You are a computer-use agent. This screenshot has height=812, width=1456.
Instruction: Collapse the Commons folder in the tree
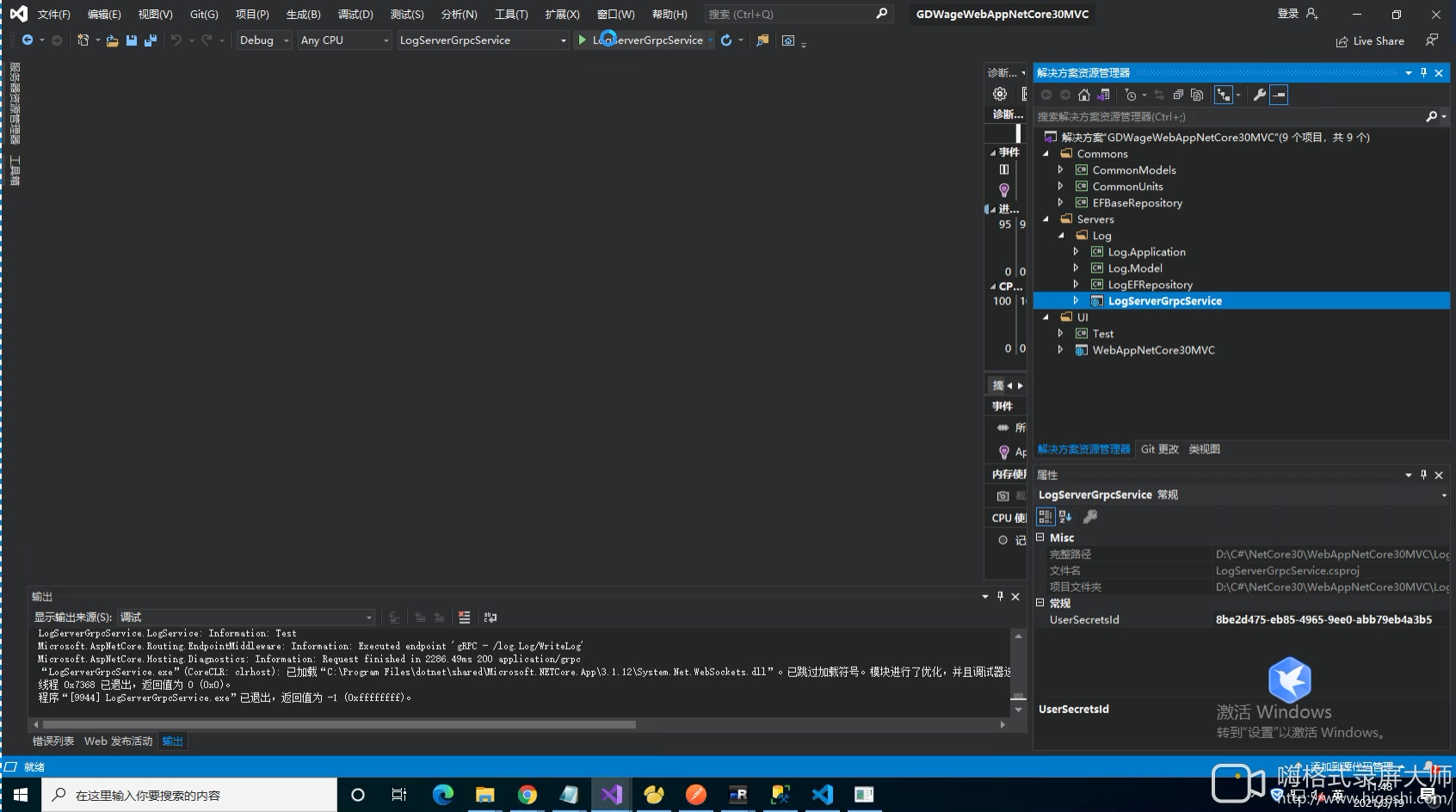(1046, 154)
